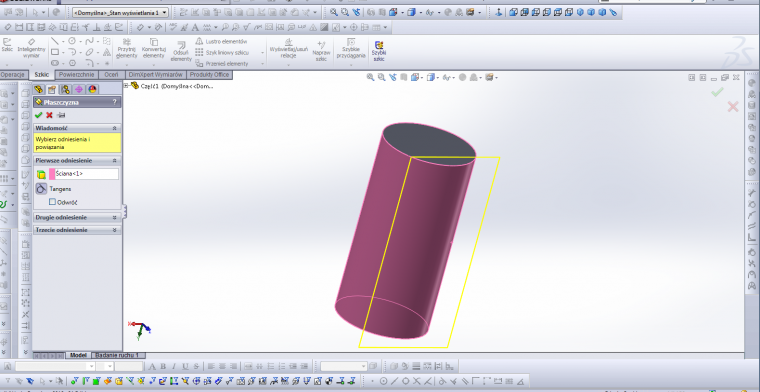Click the Ściana<1> reference selection box

[87, 173]
